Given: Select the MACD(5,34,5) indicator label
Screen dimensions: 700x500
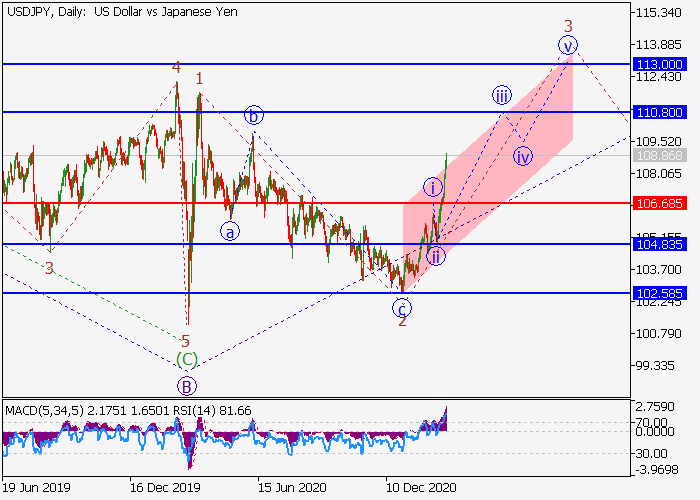Looking at the screenshot, I should pyautogui.click(x=44, y=410).
